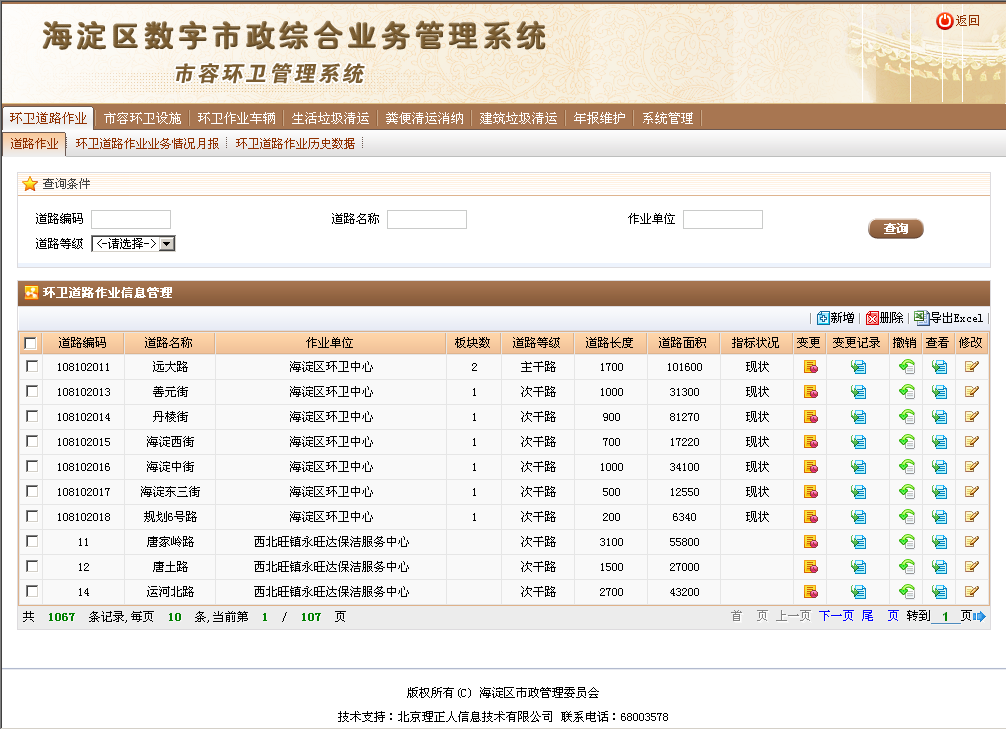Click 撤销 icon for 海淀西街
1006x730 pixels.
[x=907, y=442]
